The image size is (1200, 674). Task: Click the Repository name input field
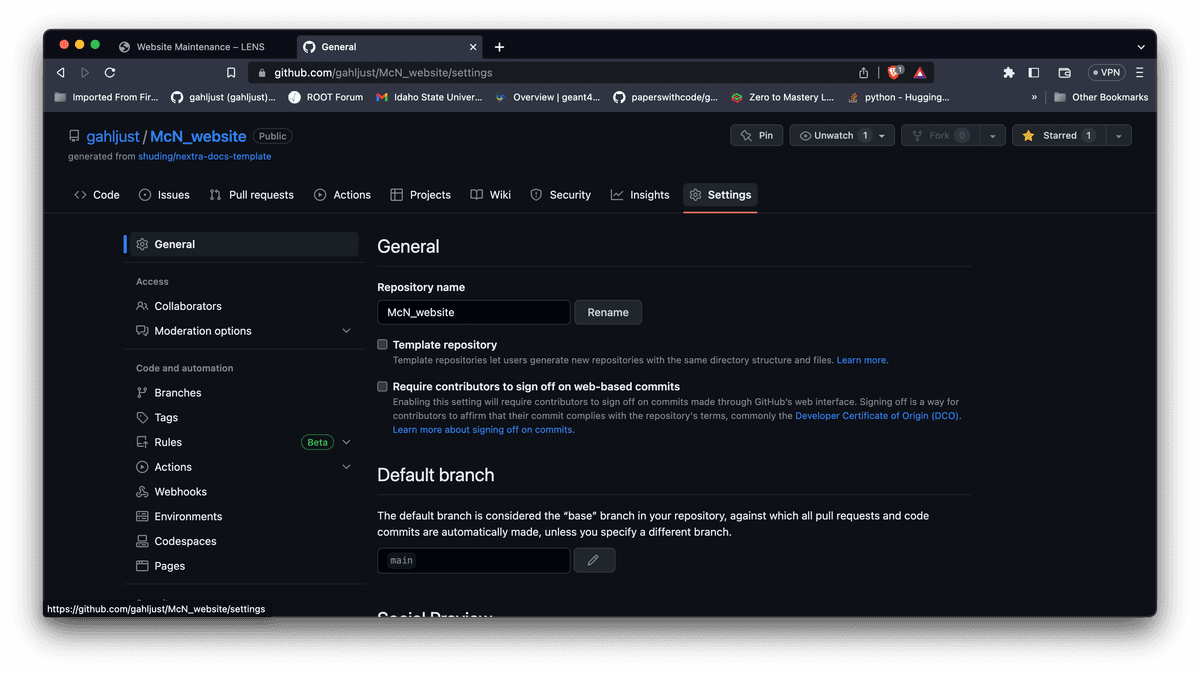[x=474, y=312]
